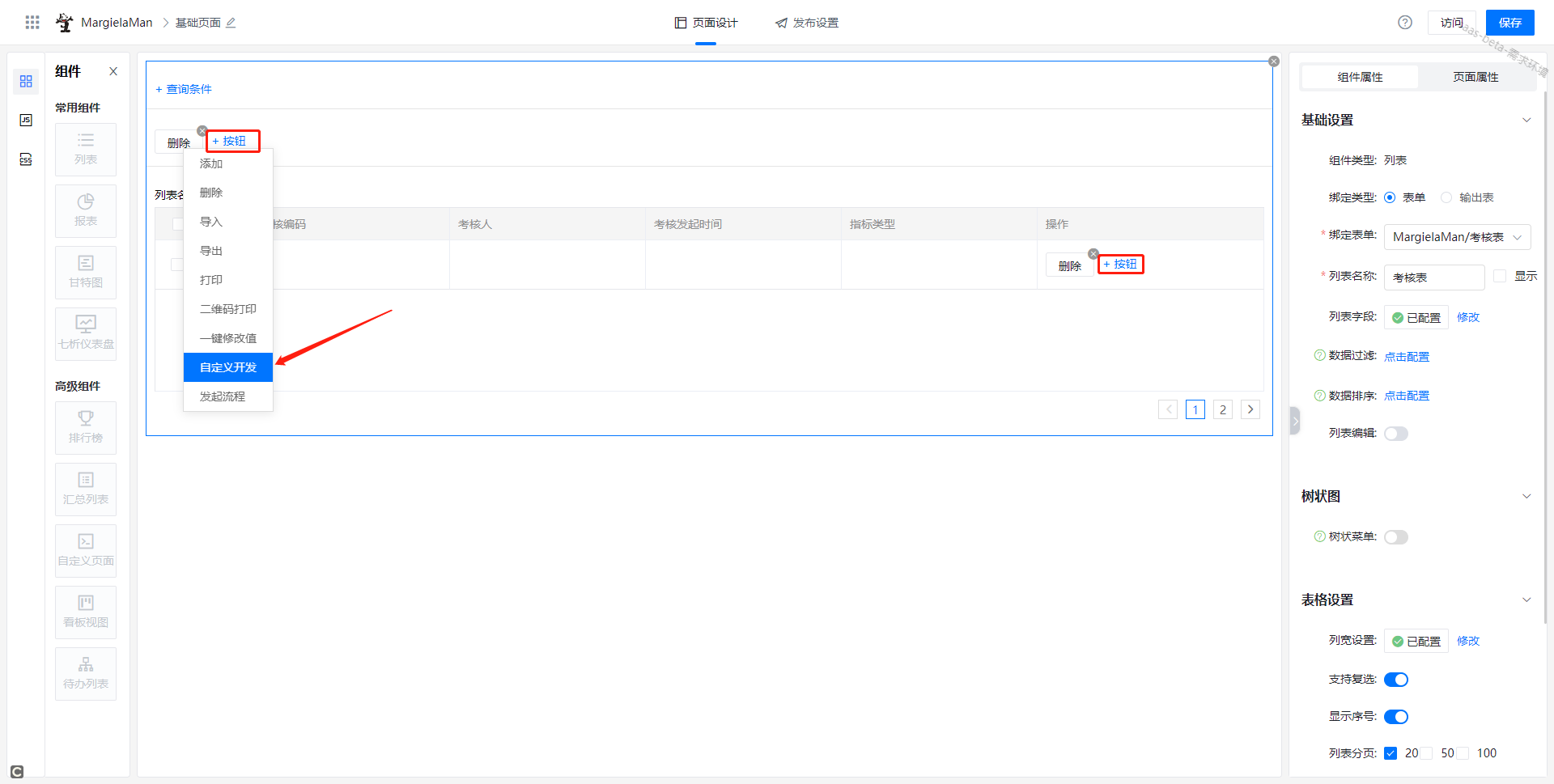Uncheck the 20 per page checkbox

pyautogui.click(x=1391, y=753)
